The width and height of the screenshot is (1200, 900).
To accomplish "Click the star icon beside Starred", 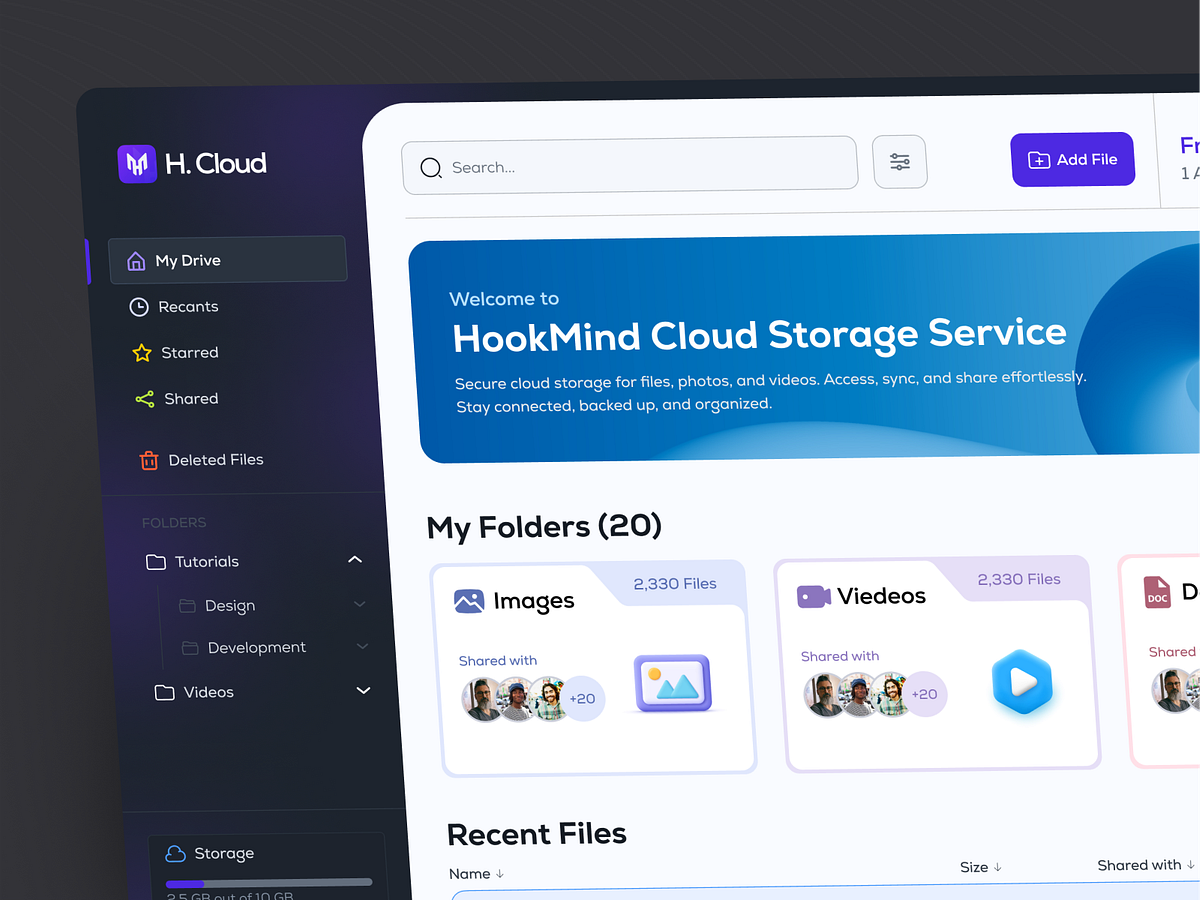I will 140,352.
